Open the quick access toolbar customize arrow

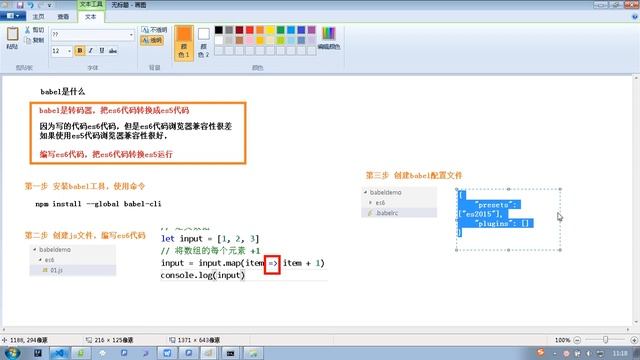(x=49, y=5)
